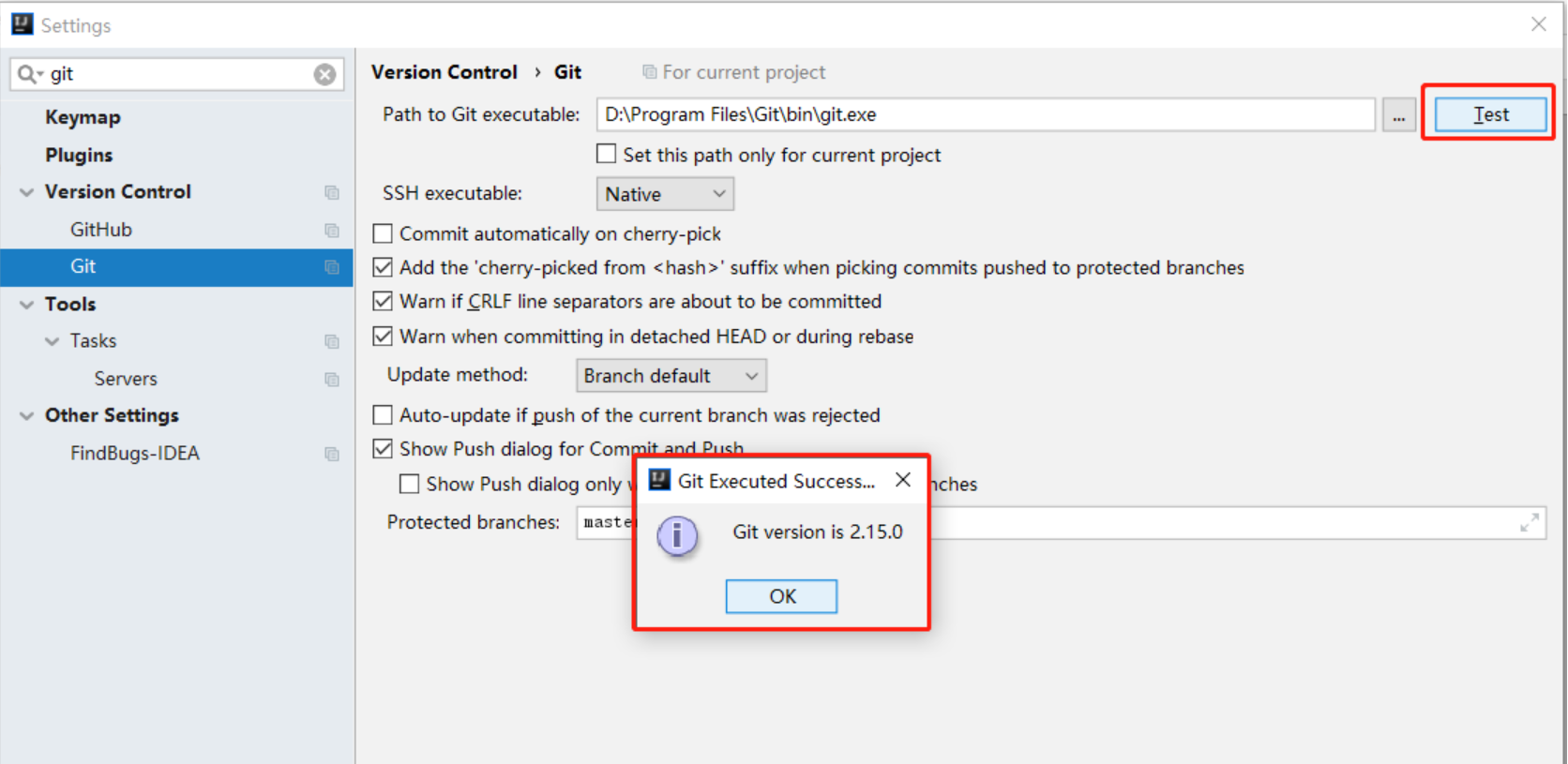
Task: Enable Commit automatically on cherry-pick
Action: pyautogui.click(x=383, y=233)
